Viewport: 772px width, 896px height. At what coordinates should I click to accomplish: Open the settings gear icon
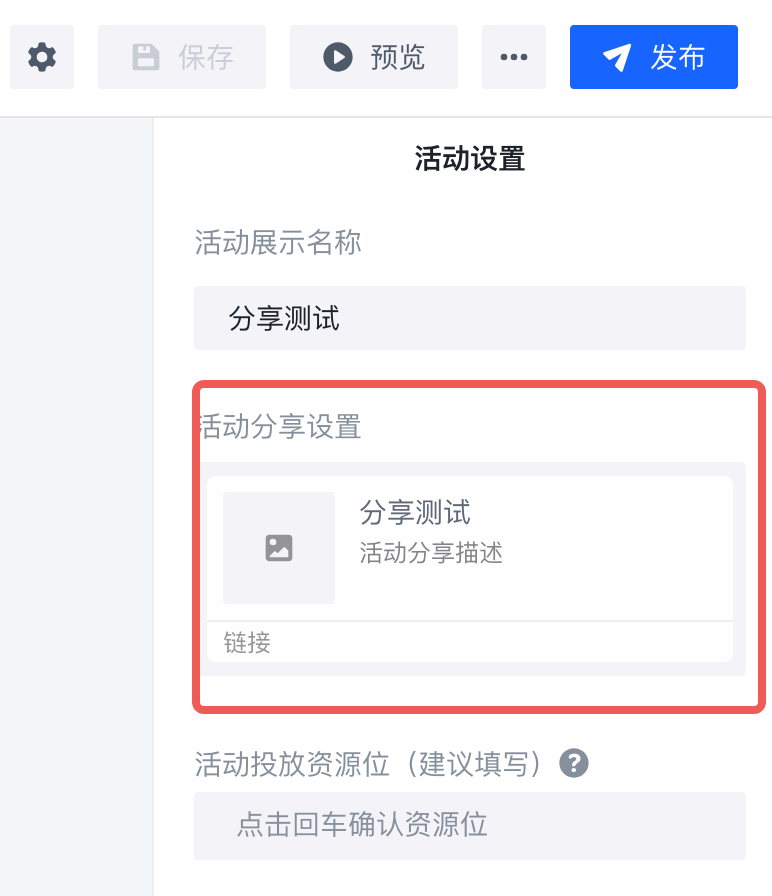42,57
